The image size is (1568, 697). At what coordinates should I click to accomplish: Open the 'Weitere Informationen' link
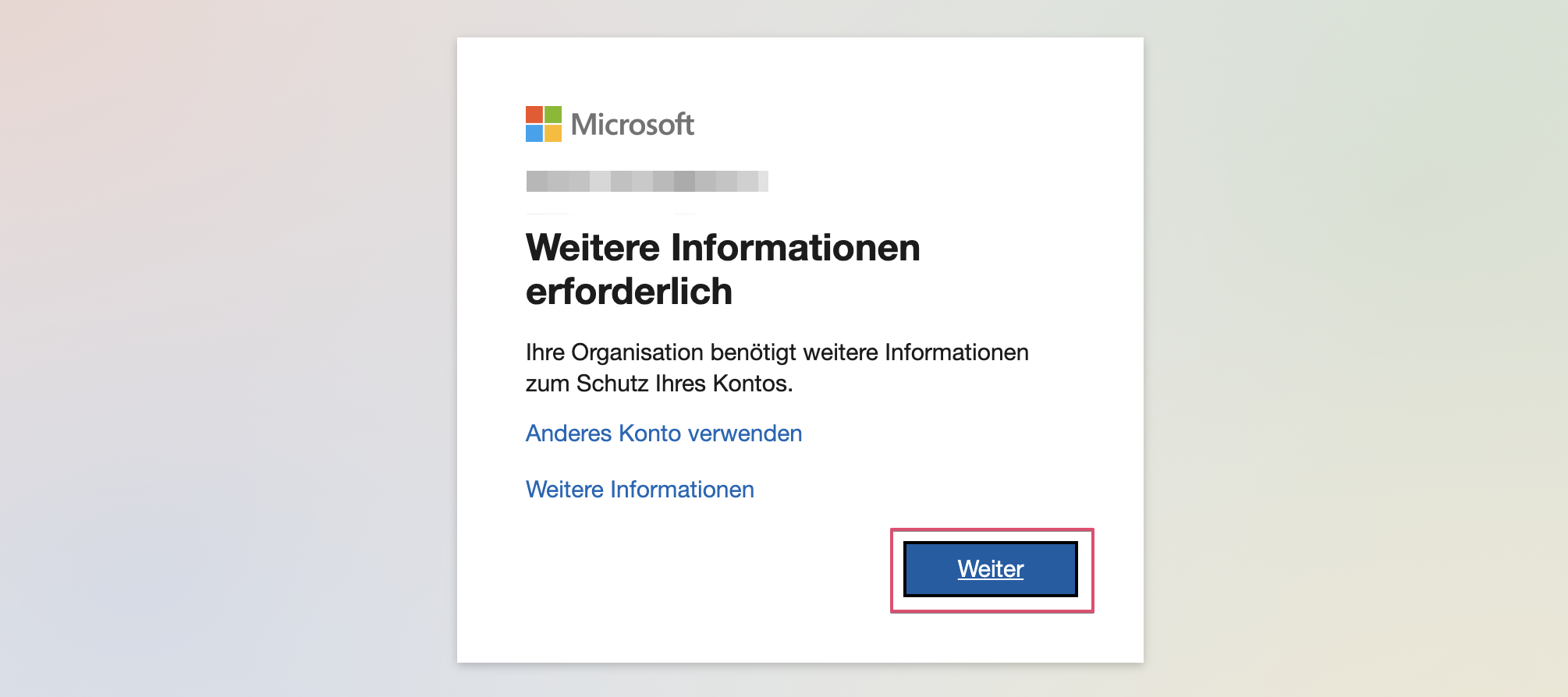640,490
